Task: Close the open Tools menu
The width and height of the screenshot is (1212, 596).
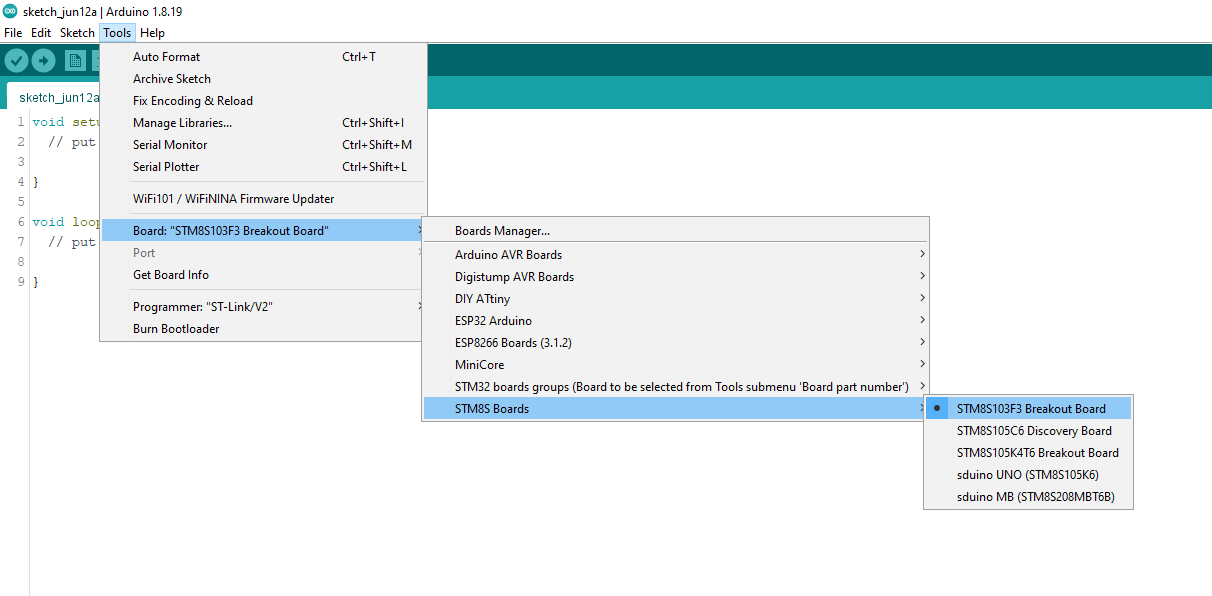Action: click(x=117, y=33)
